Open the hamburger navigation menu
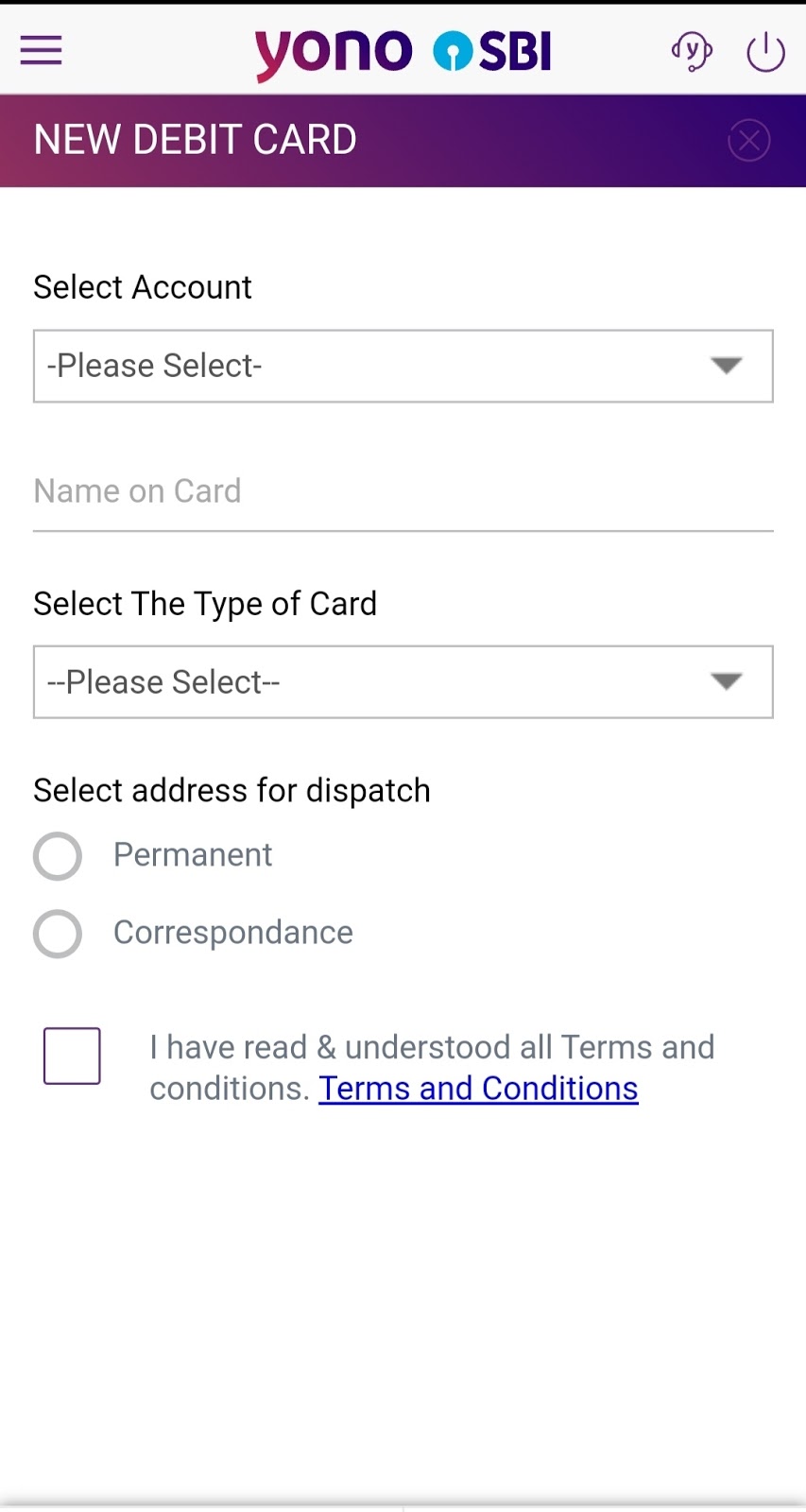806x1512 pixels. tap(41, 50)
